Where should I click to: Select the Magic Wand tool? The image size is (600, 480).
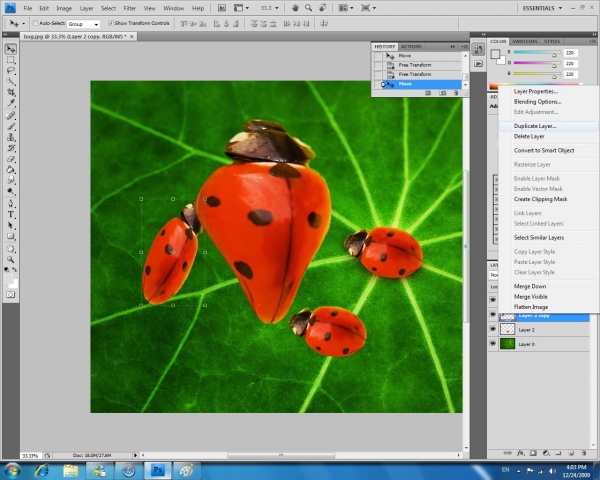click(x=11, y=82)
